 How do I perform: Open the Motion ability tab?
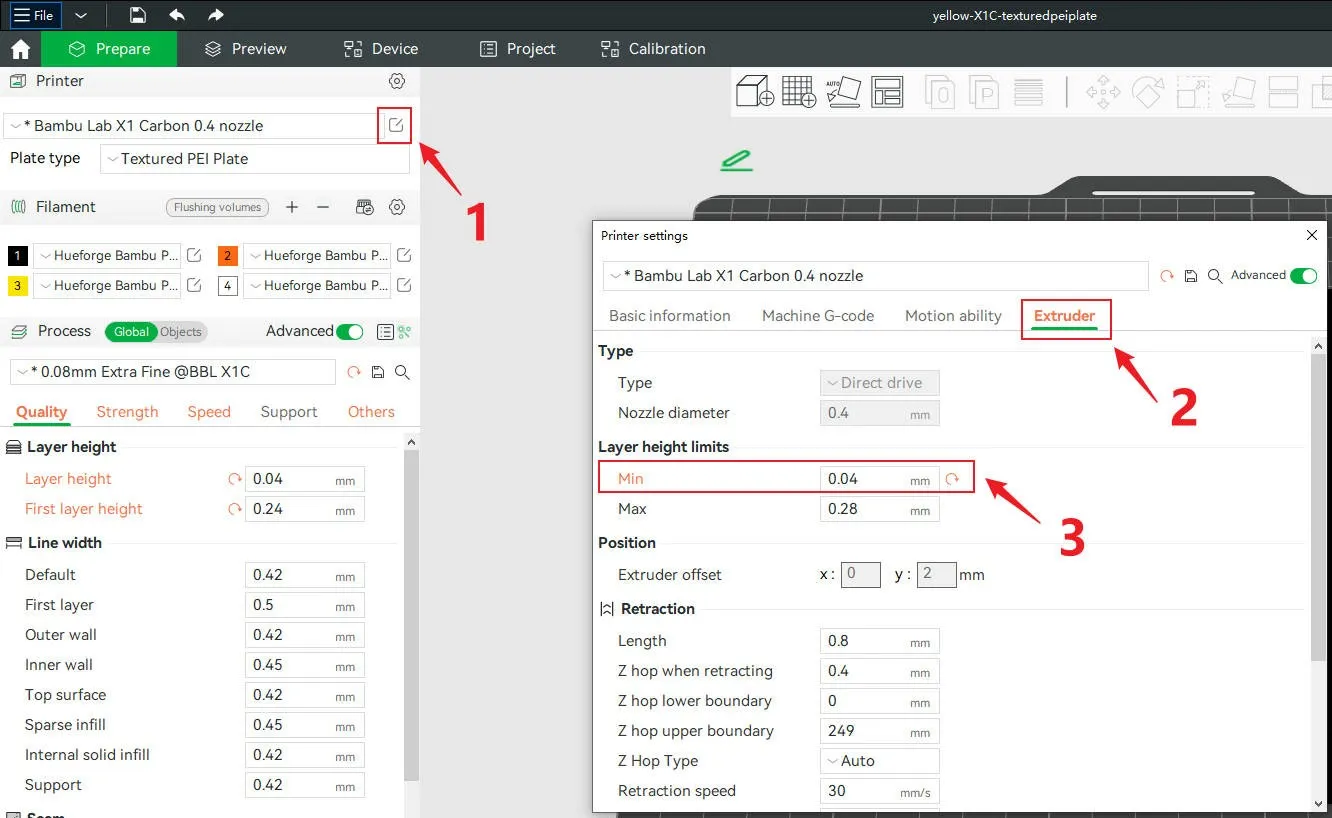[x=953, y=316]
